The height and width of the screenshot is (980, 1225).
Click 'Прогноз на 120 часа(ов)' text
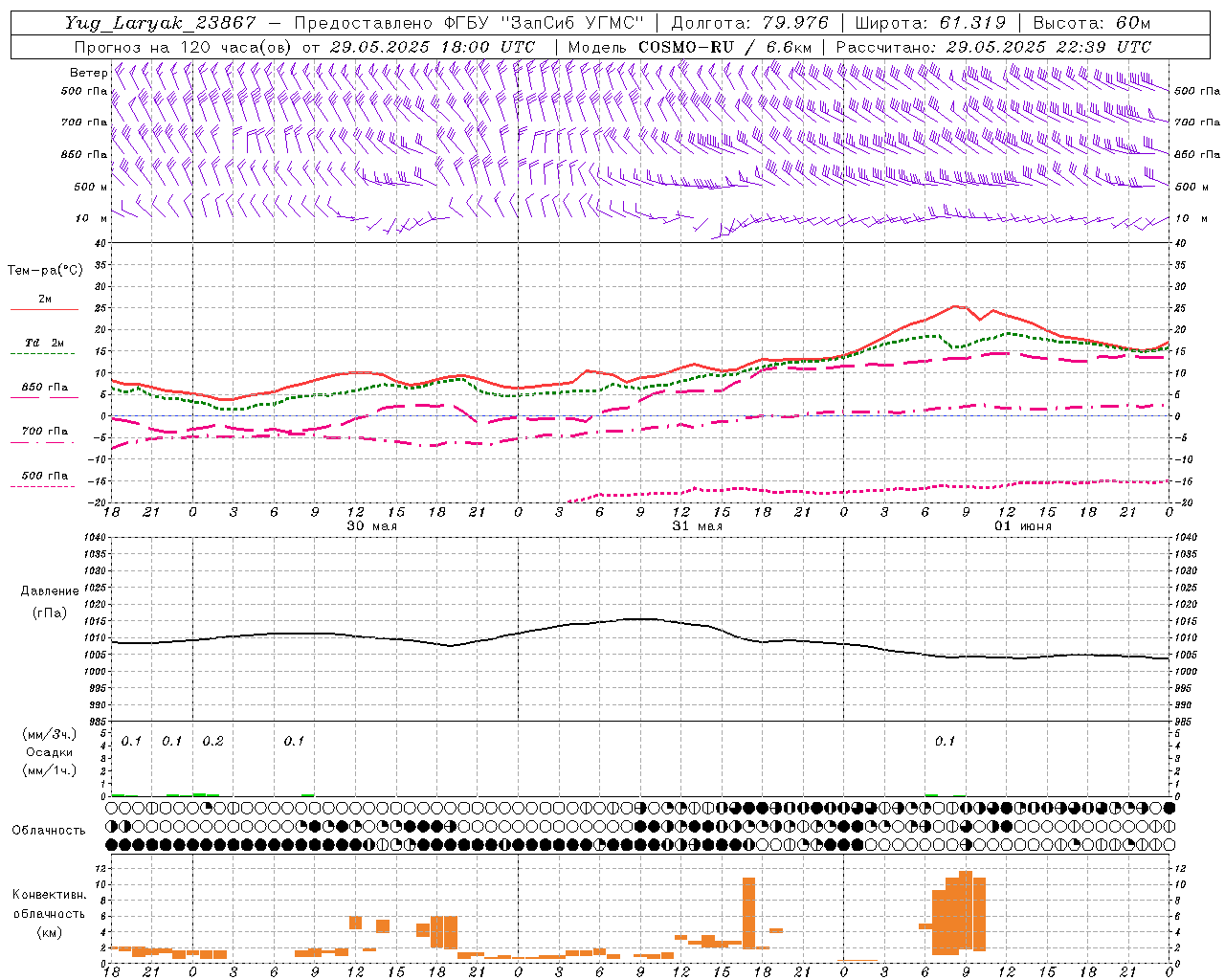[x=184, y=47]
